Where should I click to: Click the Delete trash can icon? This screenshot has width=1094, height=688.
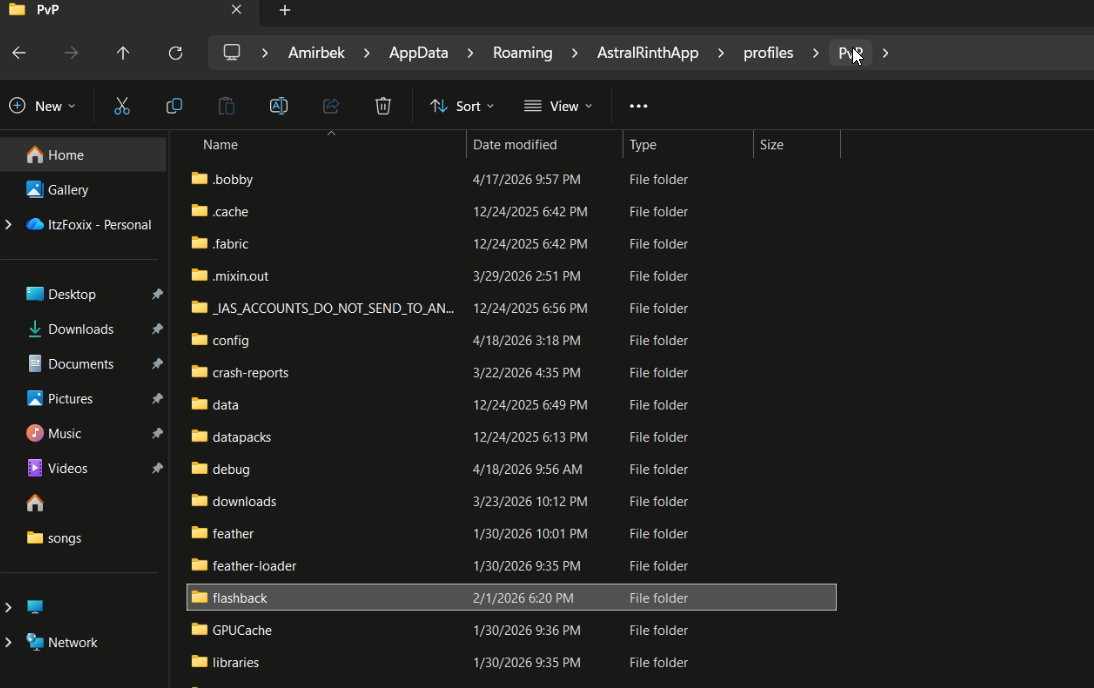pyautogui.click(x=383, y=106)
